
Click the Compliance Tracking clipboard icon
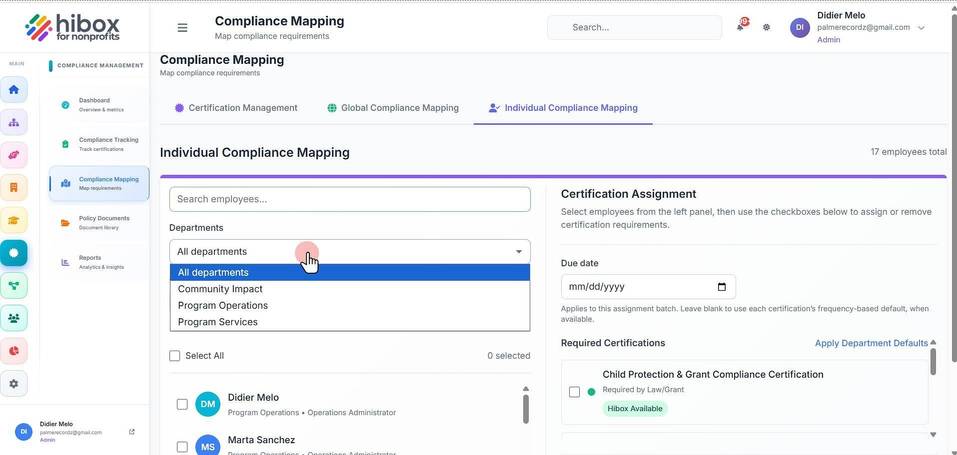[65, 144]
